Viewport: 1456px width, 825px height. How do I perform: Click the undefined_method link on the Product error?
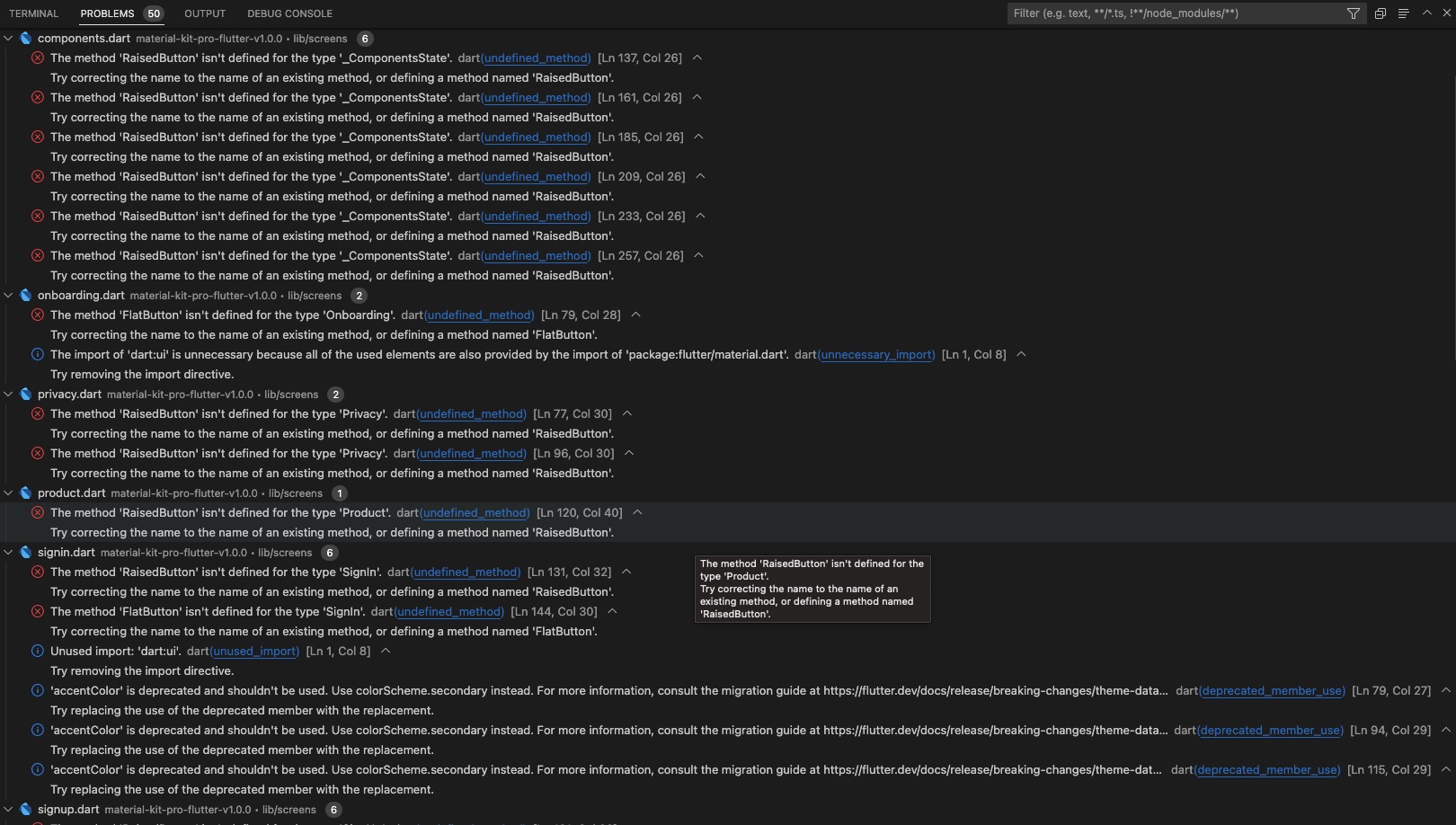pyautogui.click(x=475, y=512)
